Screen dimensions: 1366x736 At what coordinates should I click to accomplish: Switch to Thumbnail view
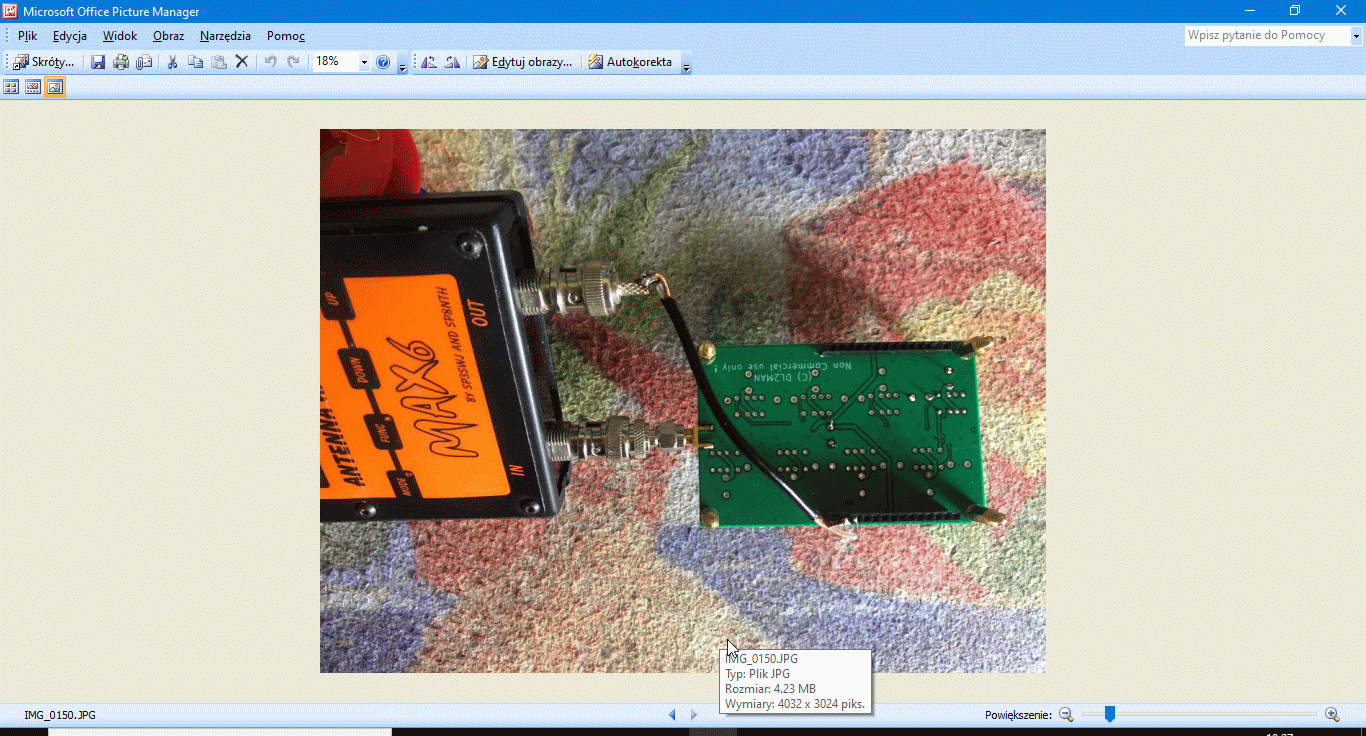(x=12, y=88)
